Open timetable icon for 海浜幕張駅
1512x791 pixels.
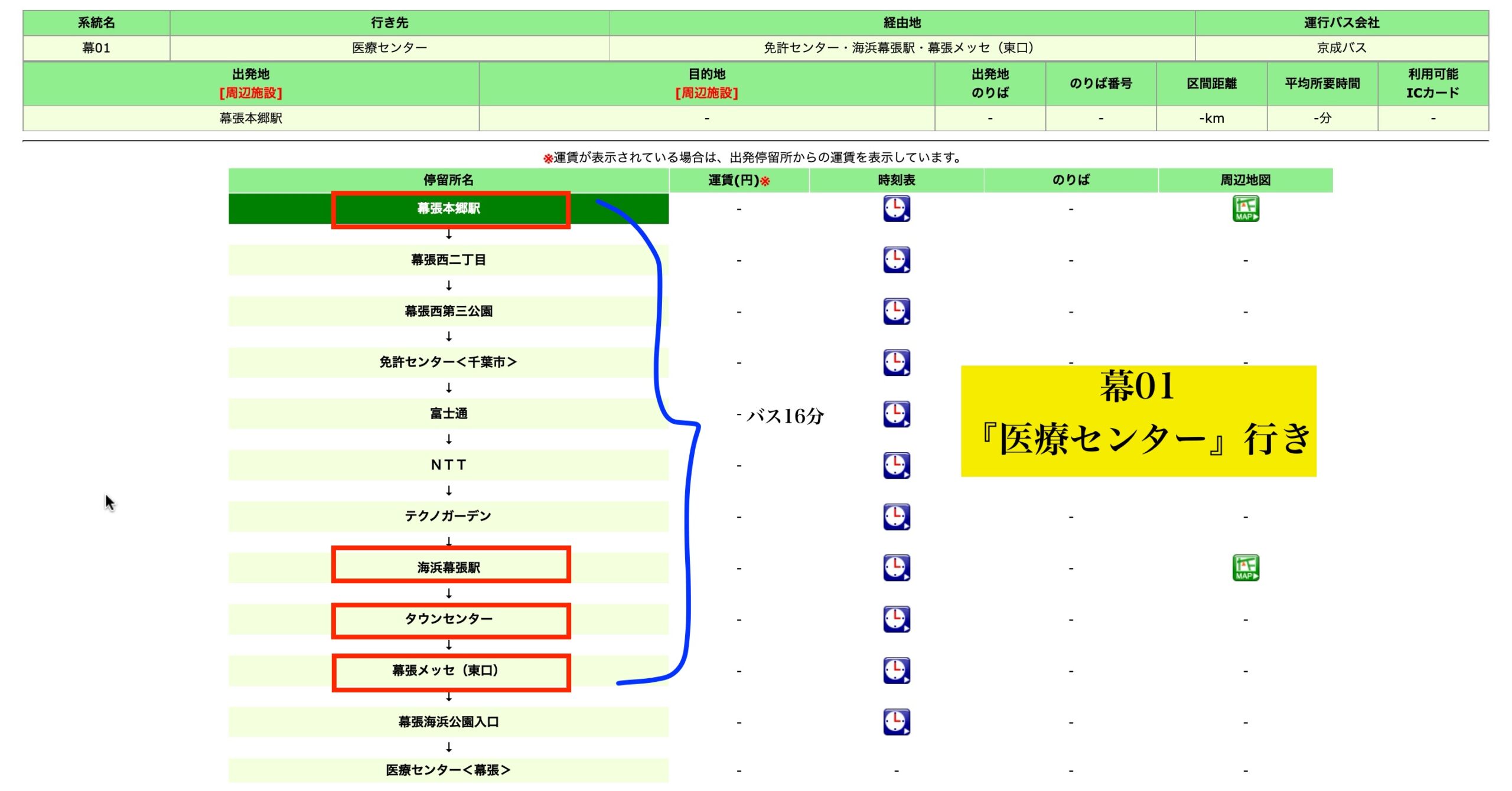(896, 568)
